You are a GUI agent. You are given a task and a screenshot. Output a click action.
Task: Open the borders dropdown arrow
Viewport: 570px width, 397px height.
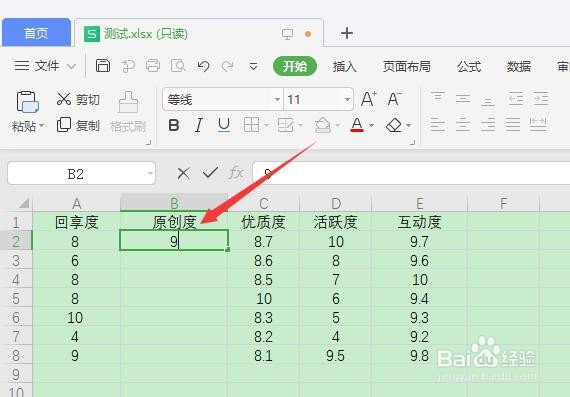[266, 125]
